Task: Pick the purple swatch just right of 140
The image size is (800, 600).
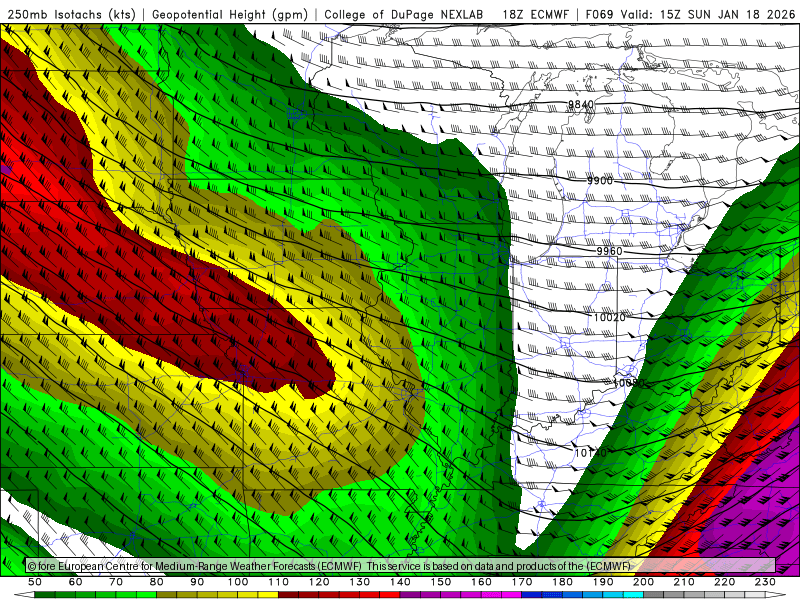Action: pyautogui.click(x=410, y=595)
